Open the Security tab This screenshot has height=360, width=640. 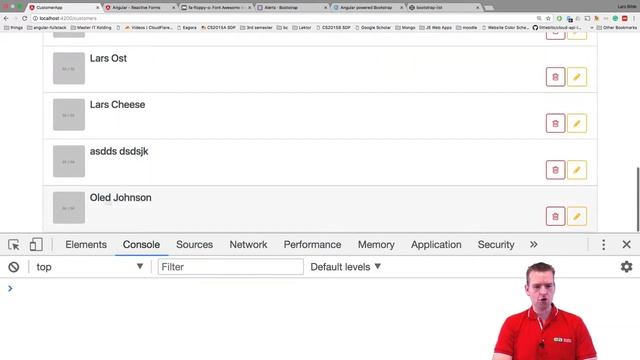point(496,244)
